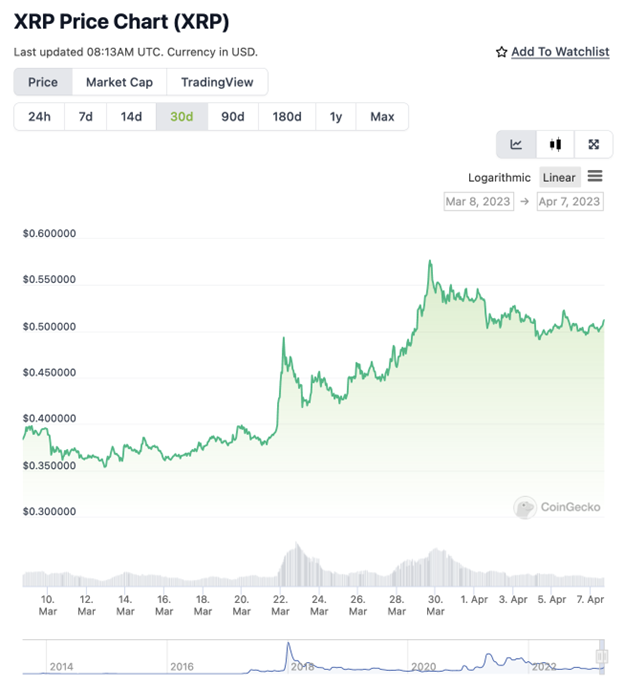Switch to the Market Cap tab
The image size is (624, 687).
coord(119,82)
